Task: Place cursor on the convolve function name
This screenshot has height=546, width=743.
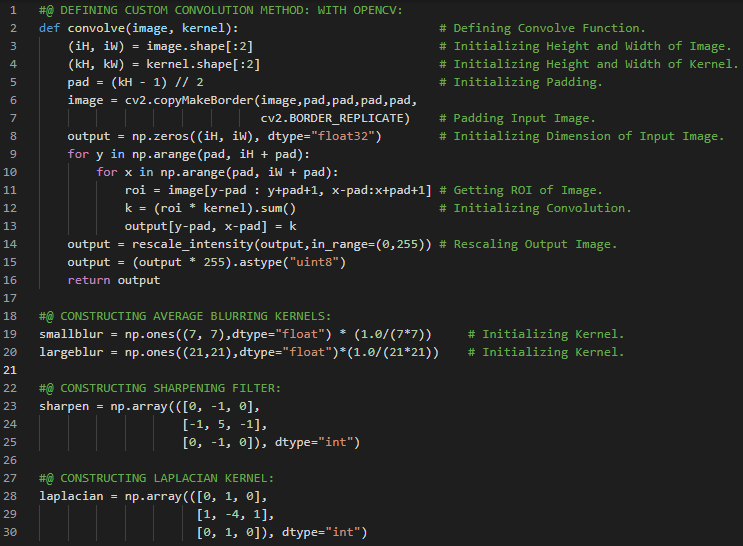Action: [96, 28]
